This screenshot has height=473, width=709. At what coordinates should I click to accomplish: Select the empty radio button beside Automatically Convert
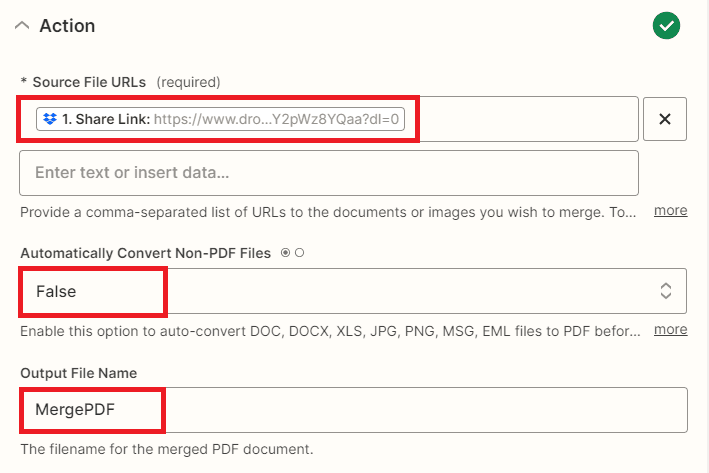[299, 253]
